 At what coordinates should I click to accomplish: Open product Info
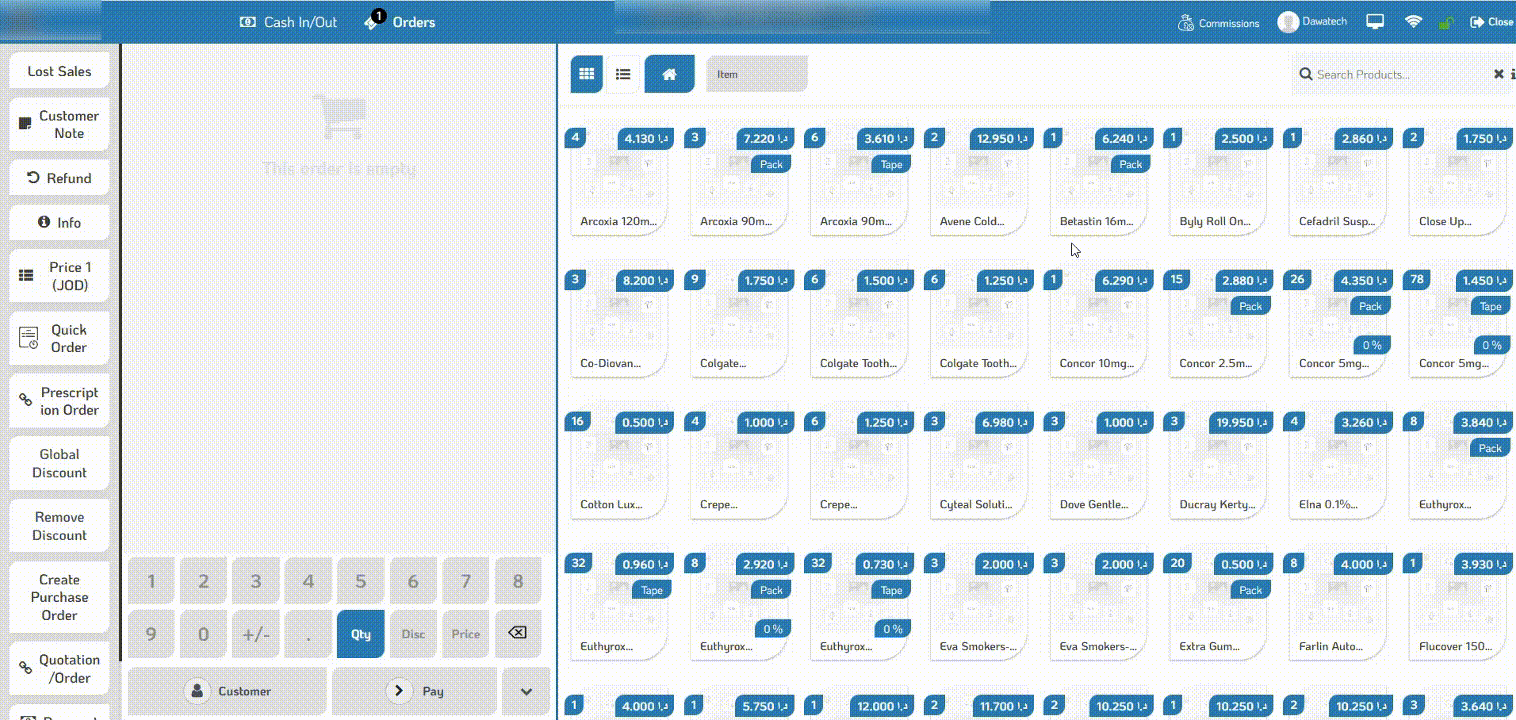tap(59, 222)
